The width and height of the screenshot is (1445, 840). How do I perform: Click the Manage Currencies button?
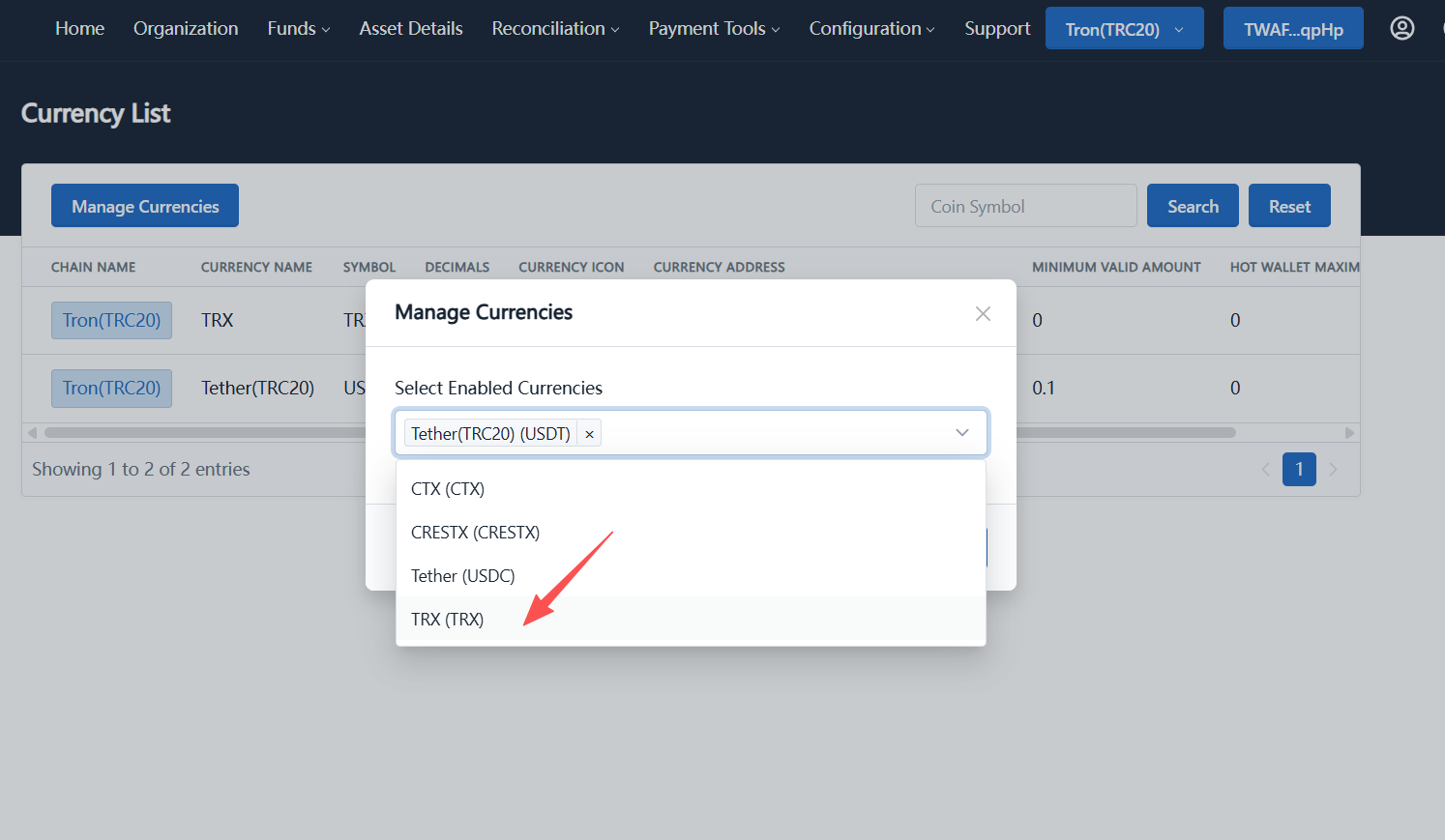(144, 205)
